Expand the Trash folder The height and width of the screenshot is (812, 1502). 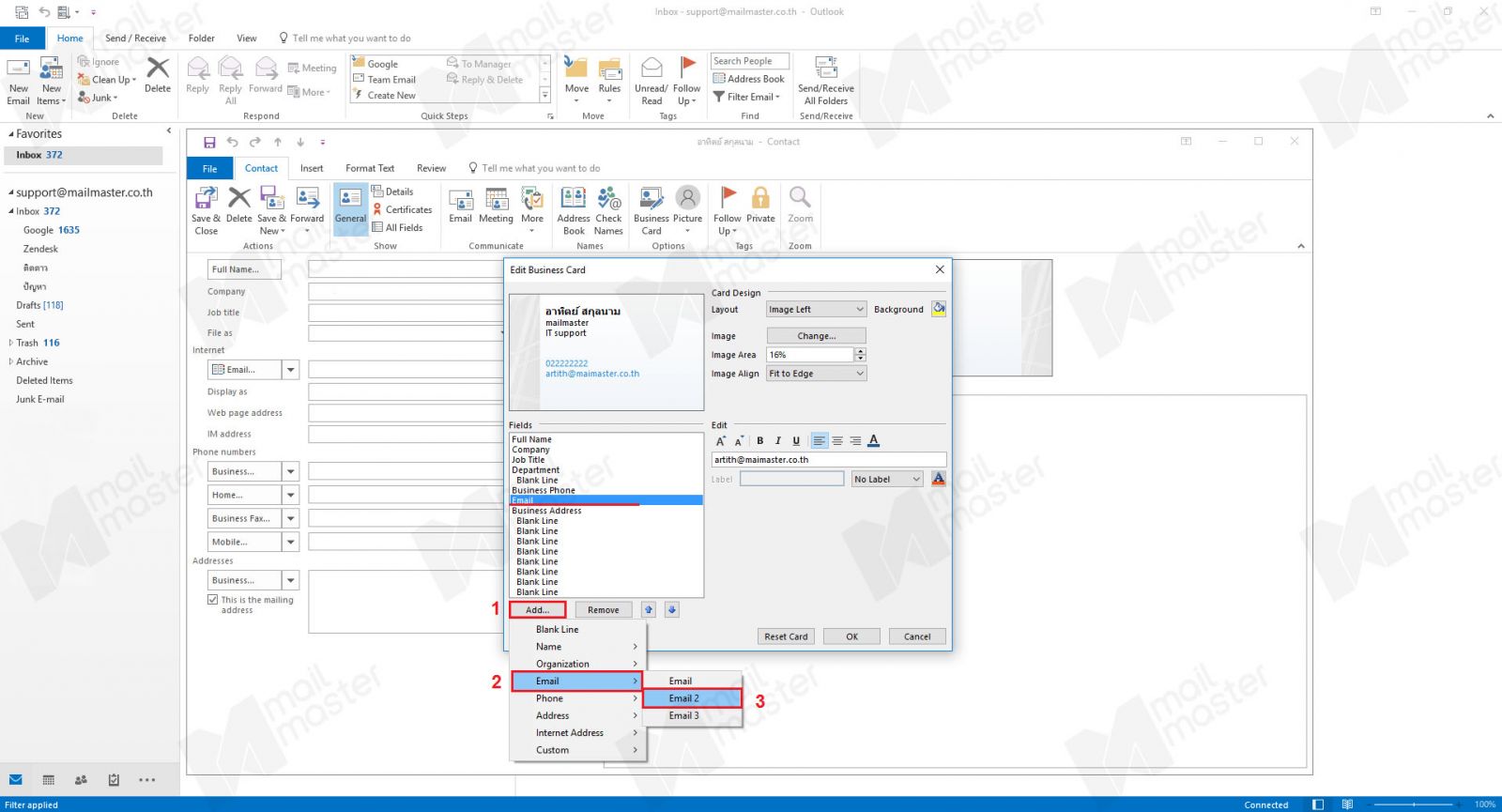pyautogui.click(x=10, y=343)
